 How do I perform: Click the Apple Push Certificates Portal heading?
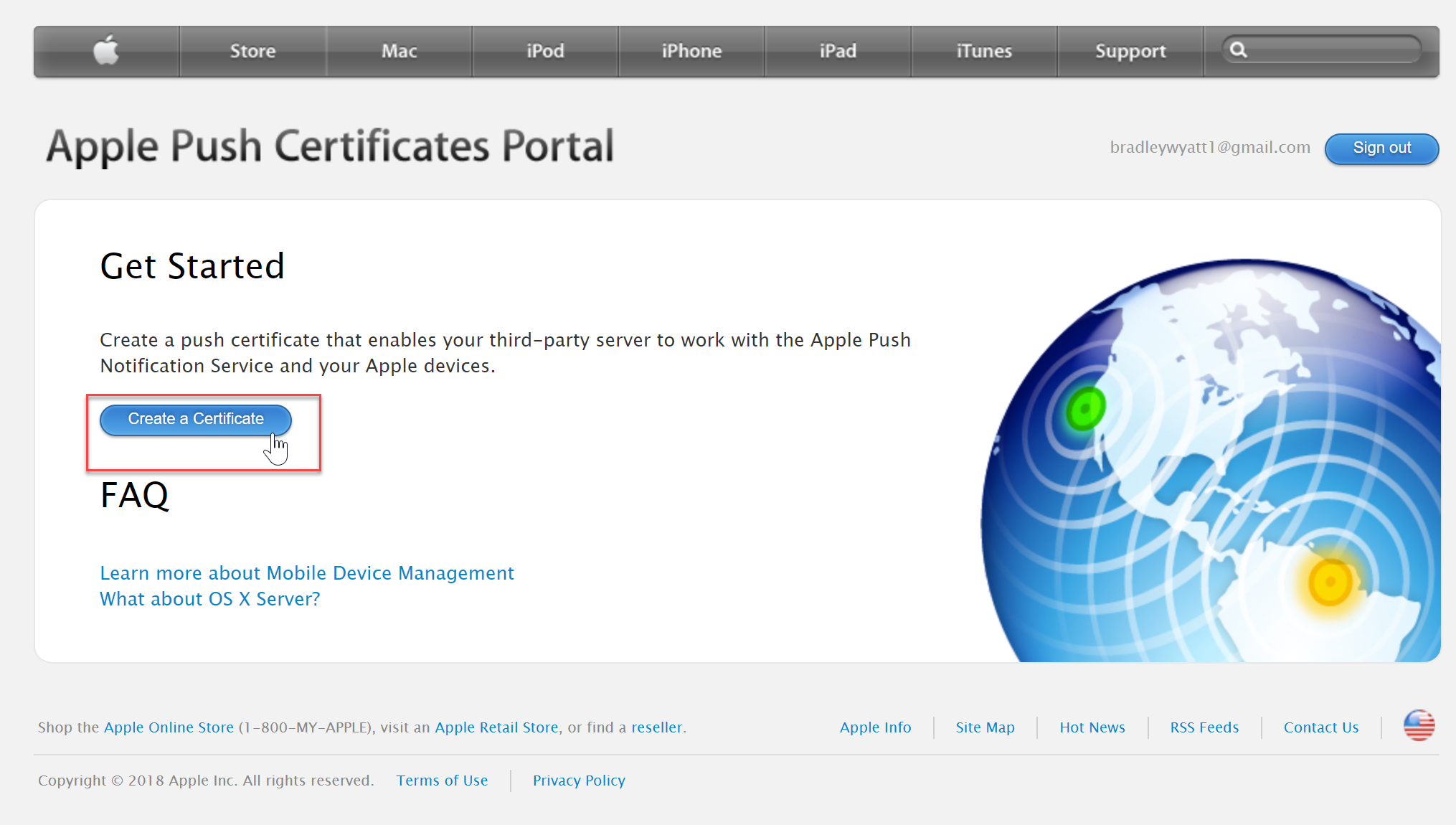(x=330, y=146)
